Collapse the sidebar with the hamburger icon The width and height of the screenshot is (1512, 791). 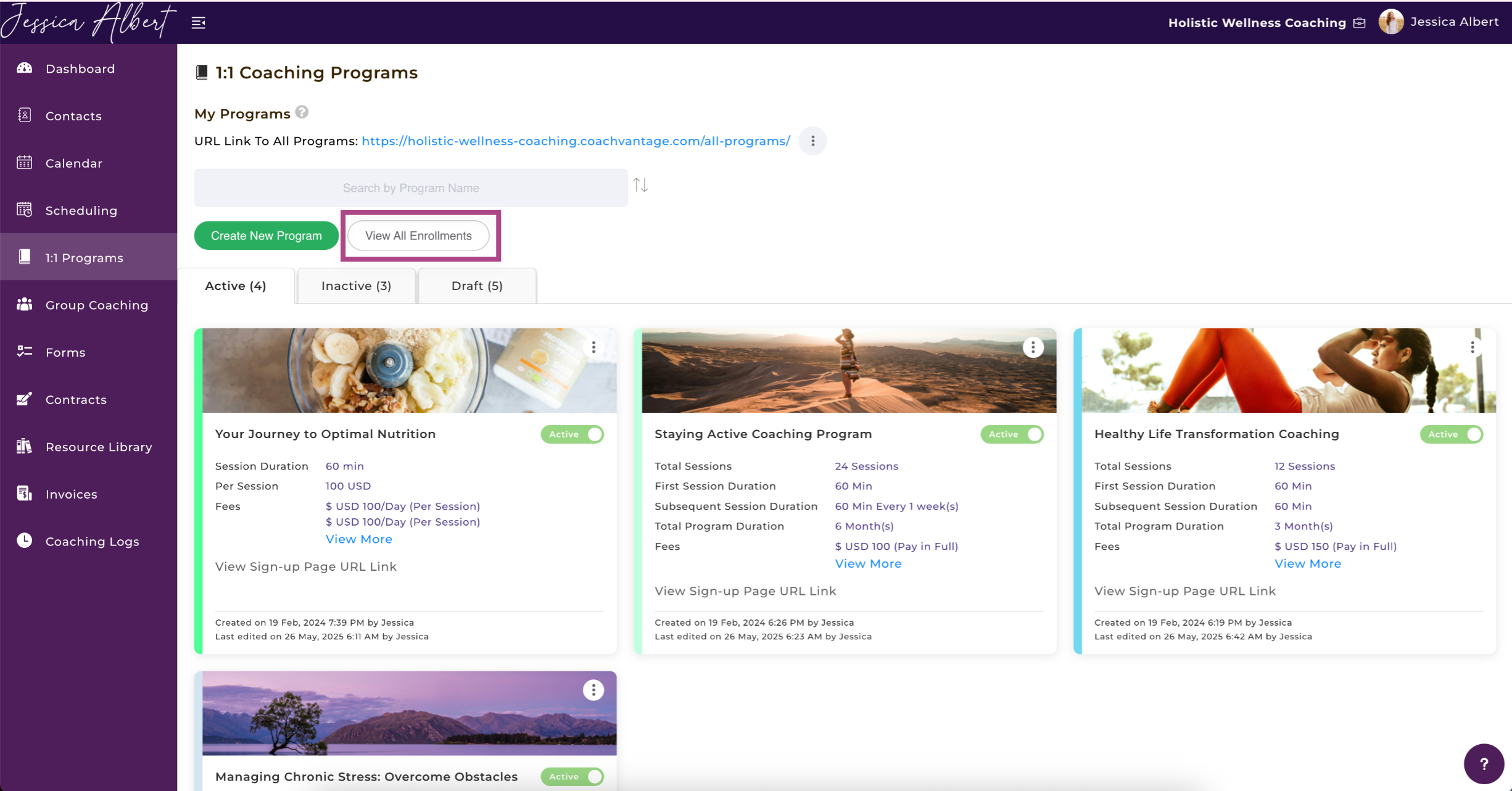tap(198, 23)
